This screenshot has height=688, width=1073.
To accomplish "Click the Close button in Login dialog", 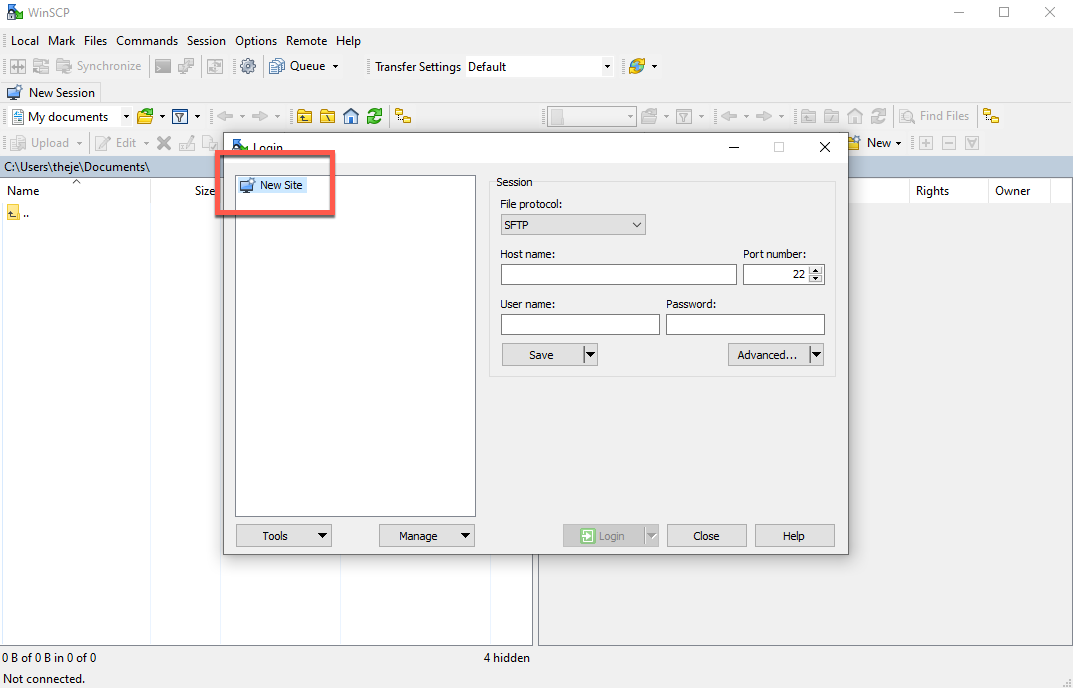I will pyautogui.click(x=706, y=536).
